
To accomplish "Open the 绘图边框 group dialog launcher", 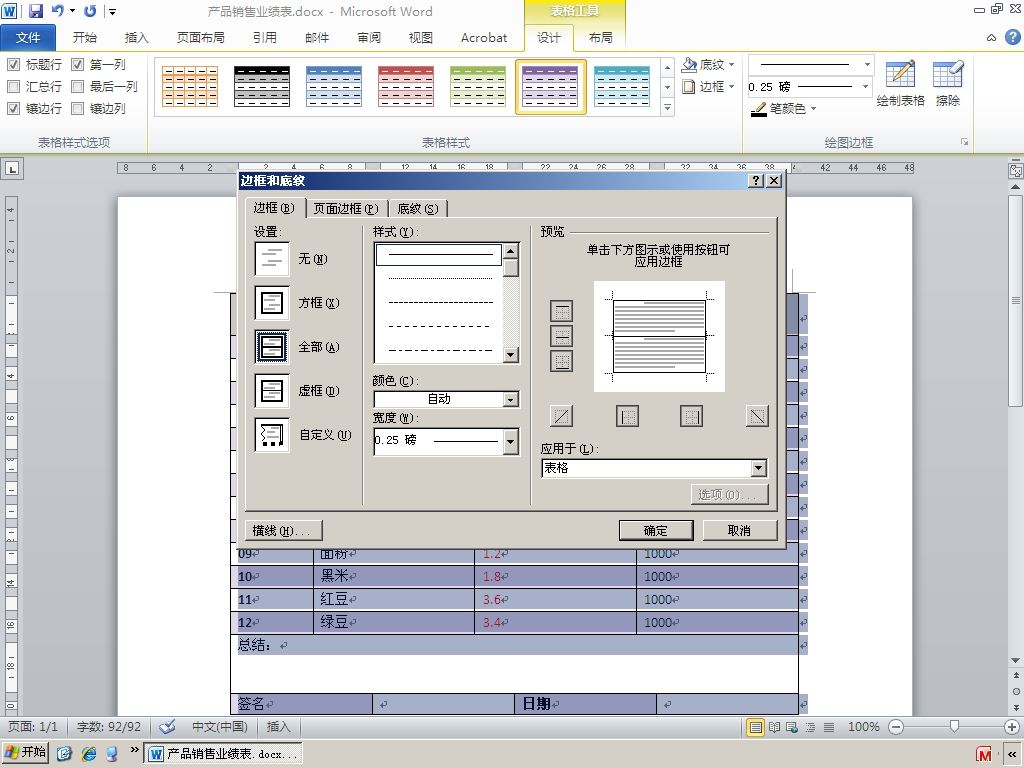I will point(964,142).
